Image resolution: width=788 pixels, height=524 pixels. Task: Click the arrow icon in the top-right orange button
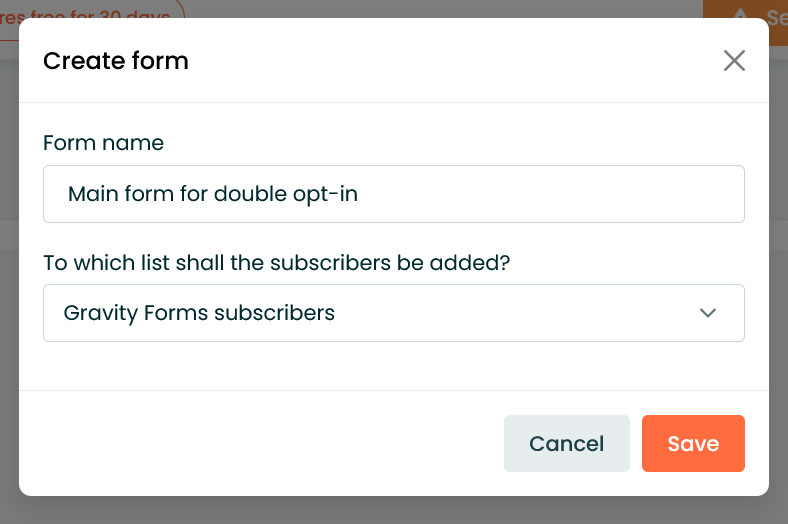click(x=740, y=15)
